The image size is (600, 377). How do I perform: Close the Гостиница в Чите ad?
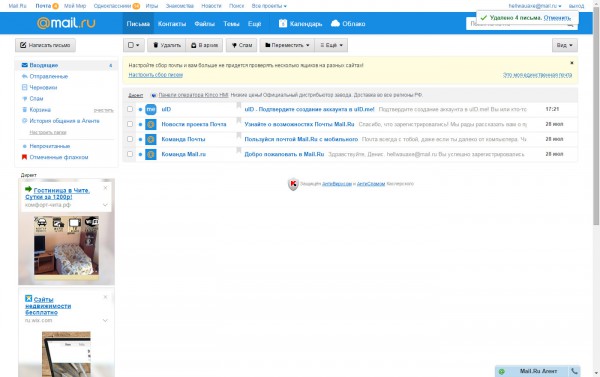[x=105, y=188]
